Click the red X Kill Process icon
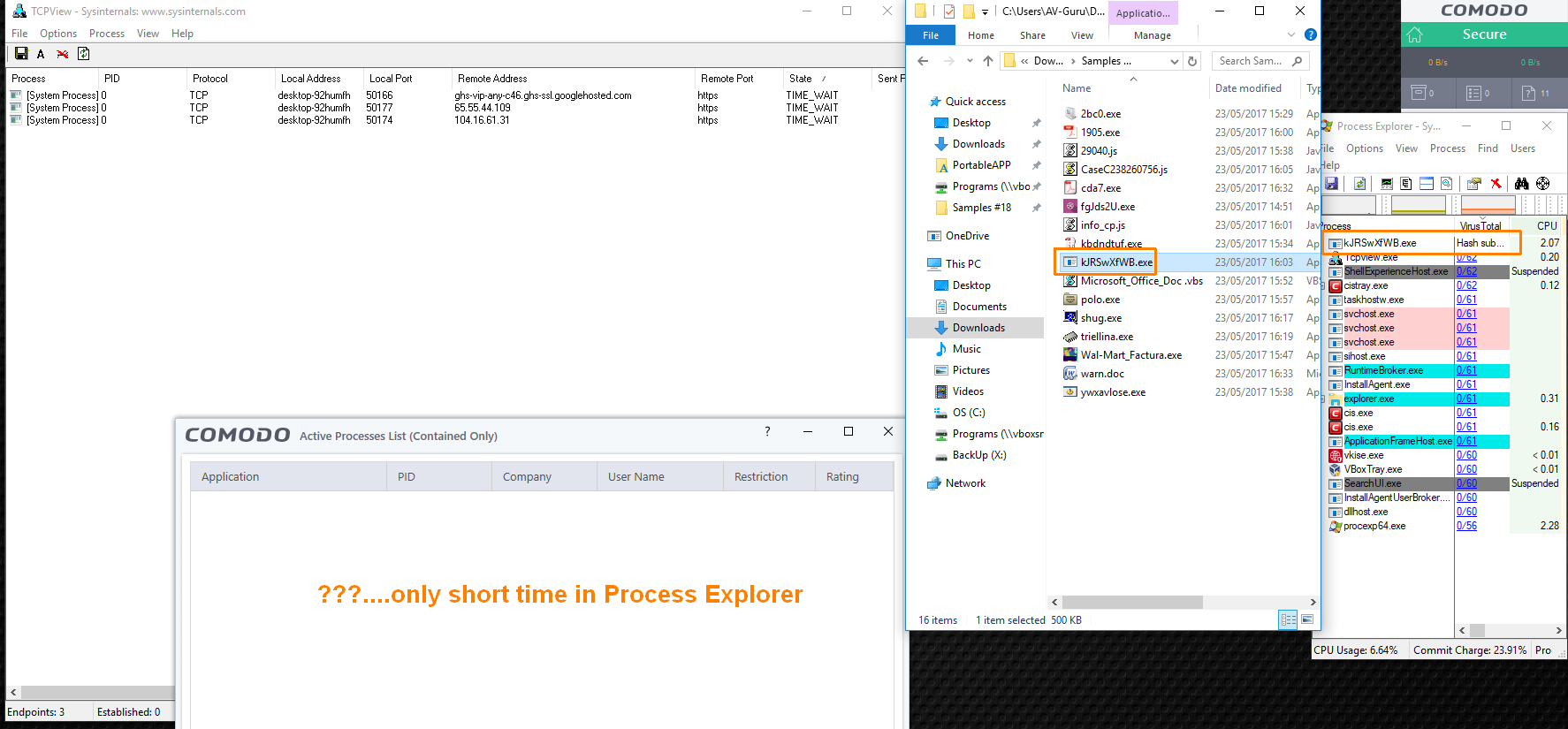This screenshot has width=1568, height=729. tap(1496, 184)
